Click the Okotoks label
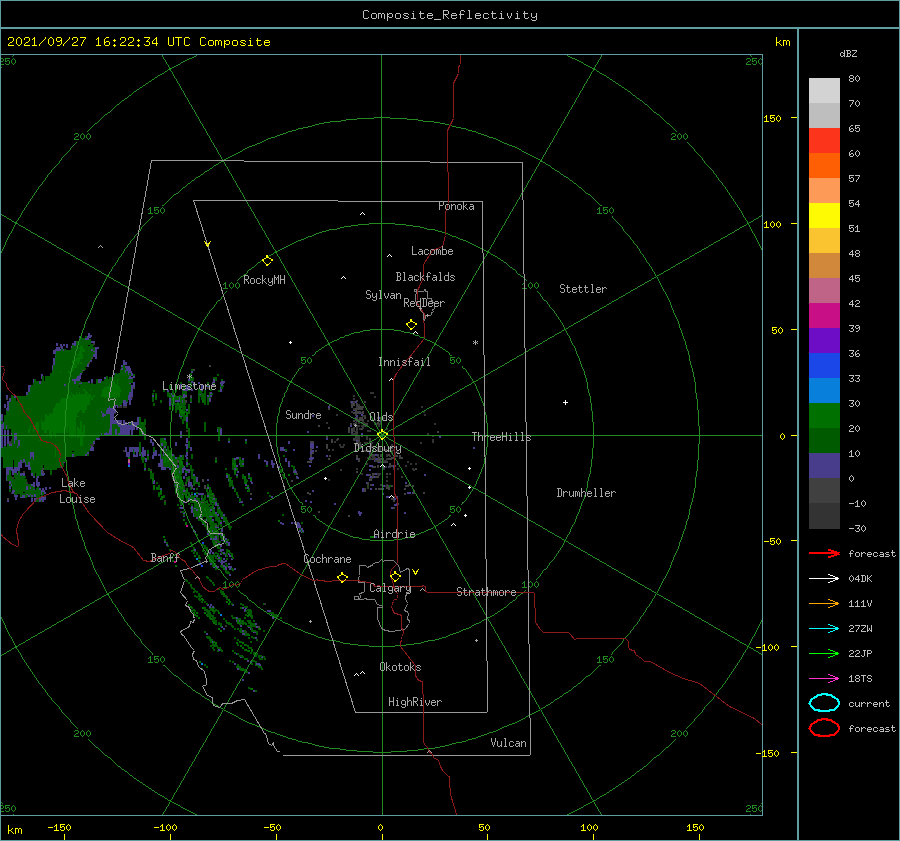 tap(400, 667)
